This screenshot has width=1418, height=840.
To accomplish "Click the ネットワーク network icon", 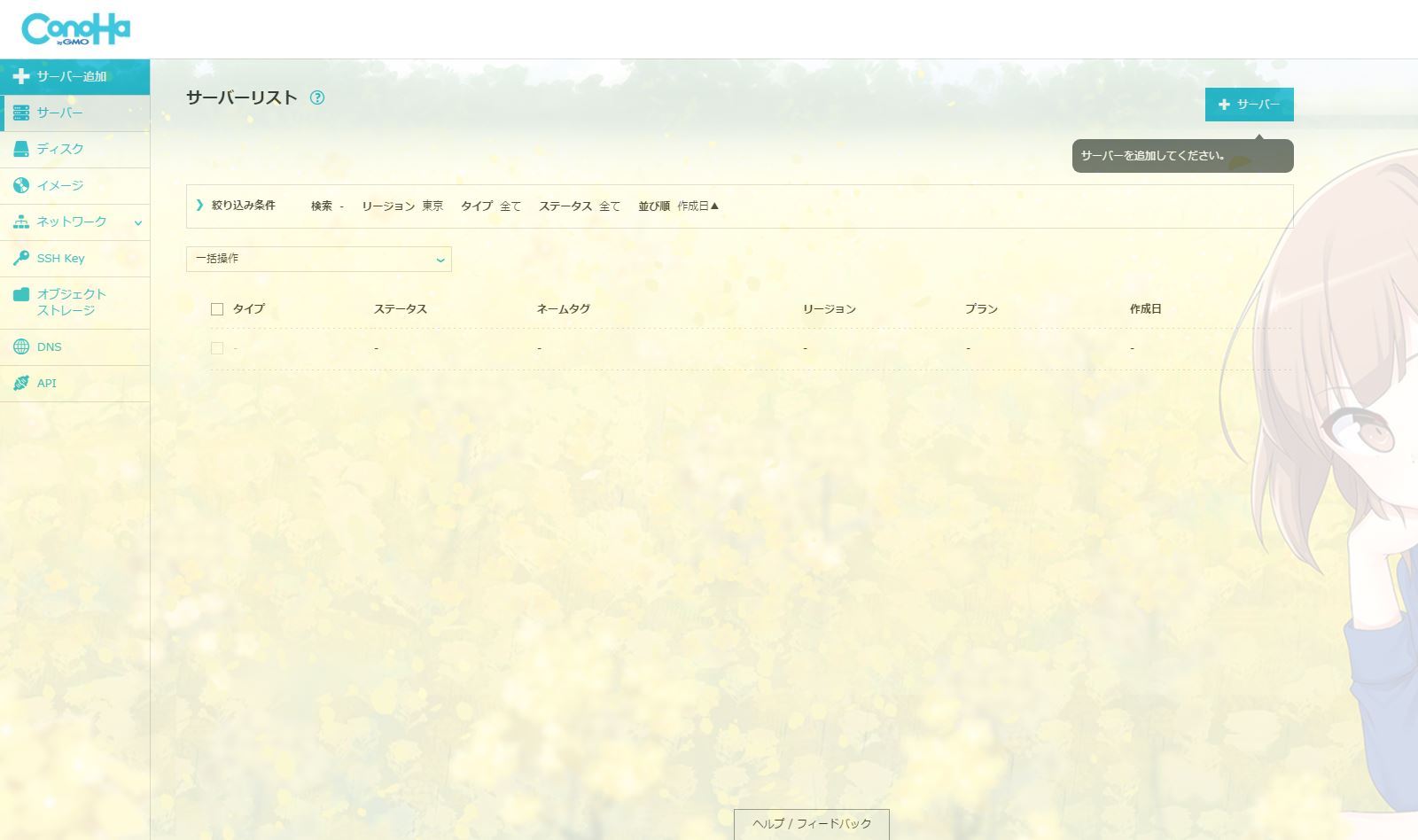I will click(x=21, y=222).
